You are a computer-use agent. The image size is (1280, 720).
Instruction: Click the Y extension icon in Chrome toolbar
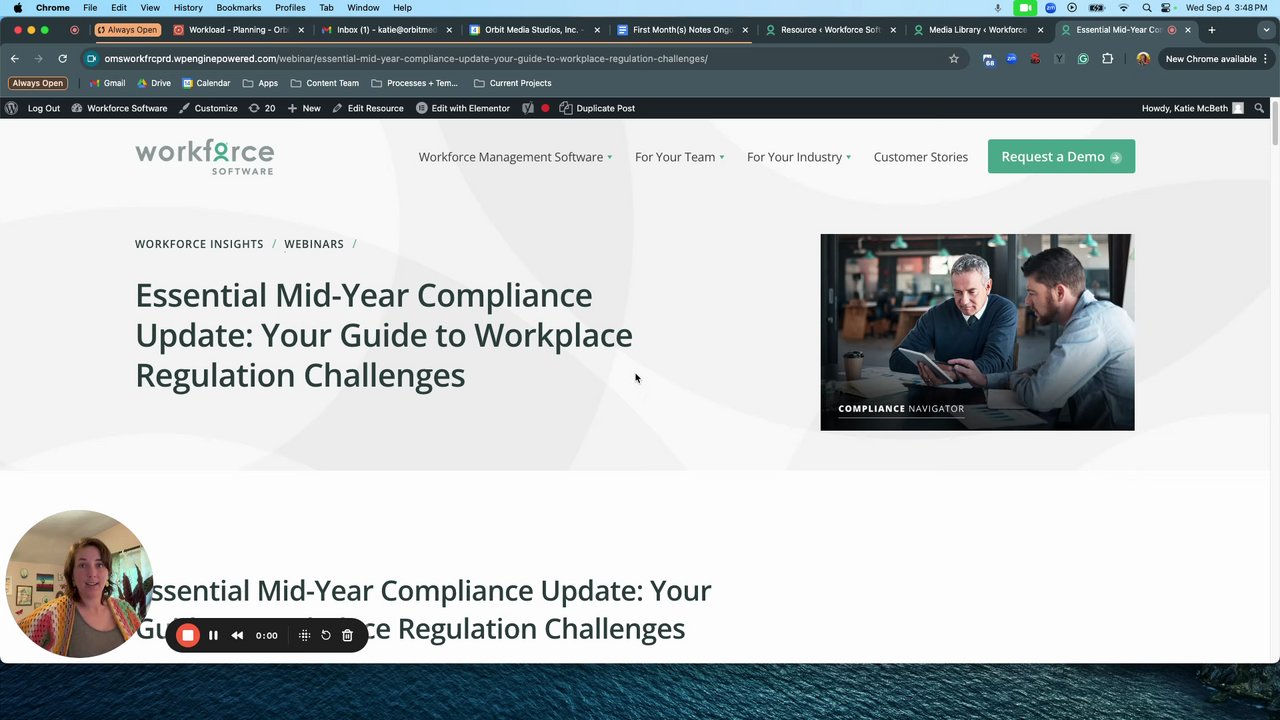(x=1059, y=59)
